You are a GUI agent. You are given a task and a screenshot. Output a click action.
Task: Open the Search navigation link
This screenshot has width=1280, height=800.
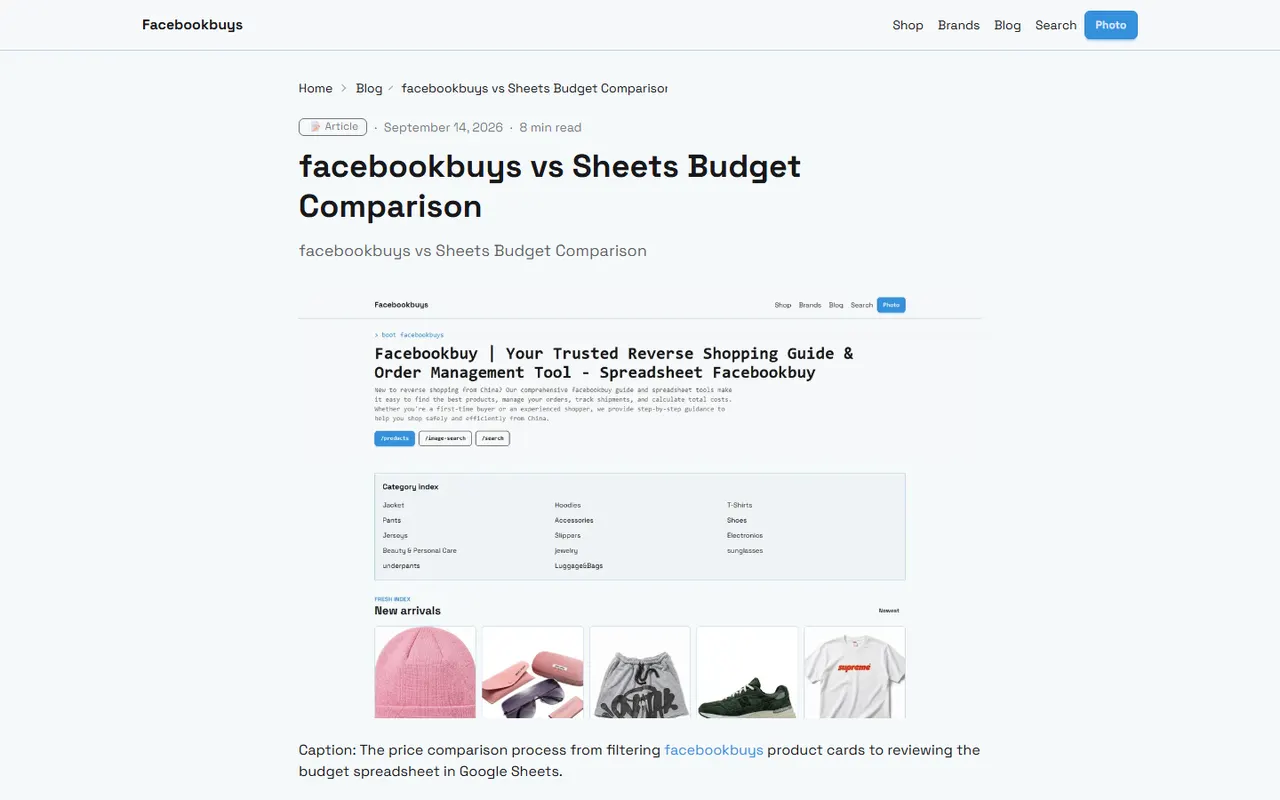[x=1056, y=25]
